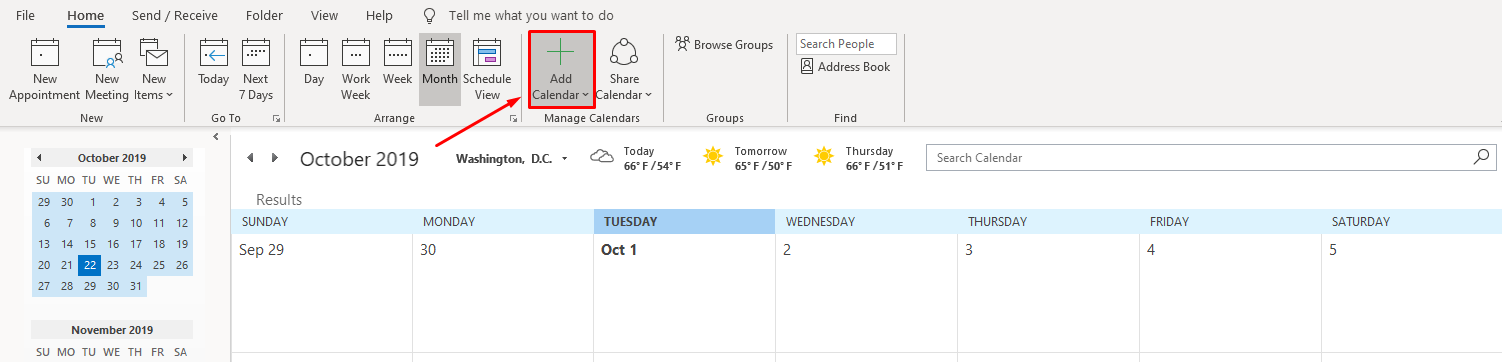Create a New Appointment

[x=44, y=69]
